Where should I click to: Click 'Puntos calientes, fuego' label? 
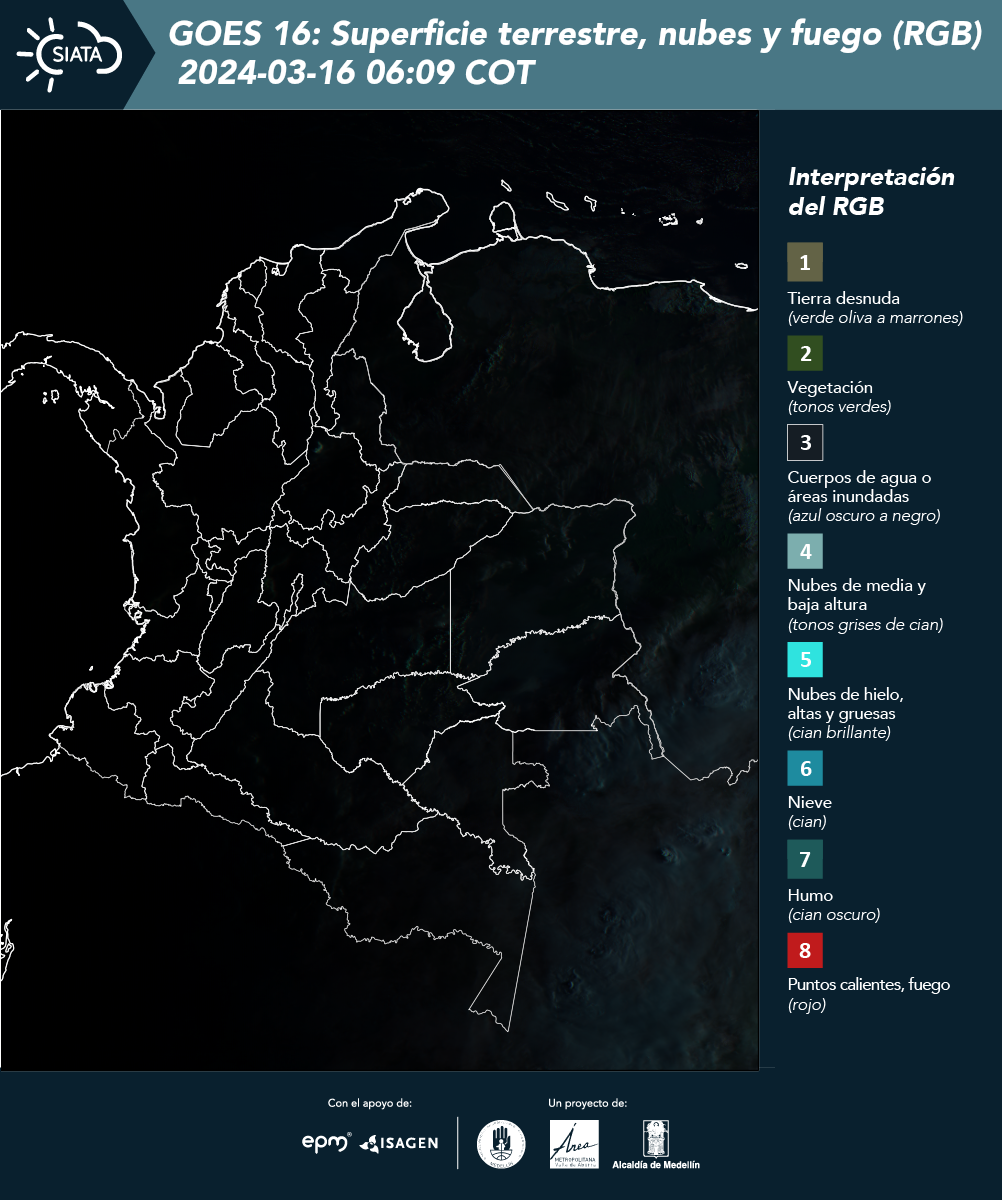pos(869,985)
